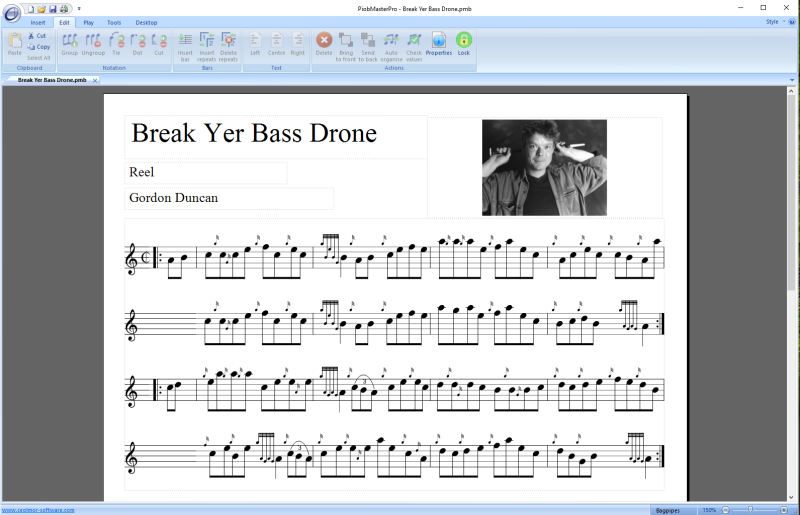Click the Gordon Duncan composer field
Viewport: 800px width, 515px height.
(x=229, y=198)
